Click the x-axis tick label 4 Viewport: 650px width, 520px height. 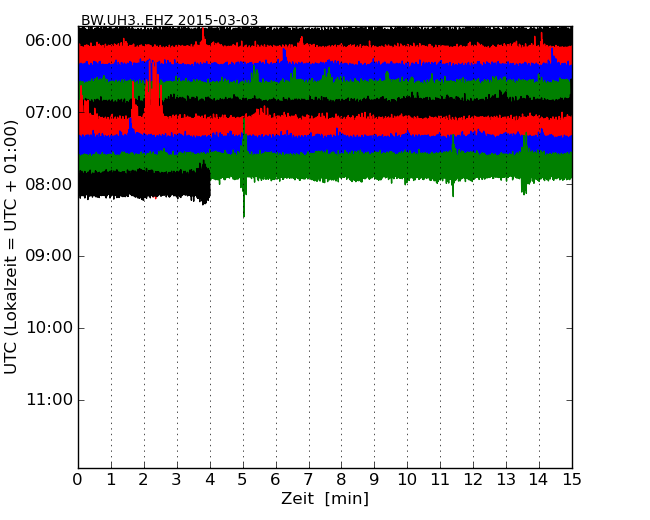(x=210, y=480)
